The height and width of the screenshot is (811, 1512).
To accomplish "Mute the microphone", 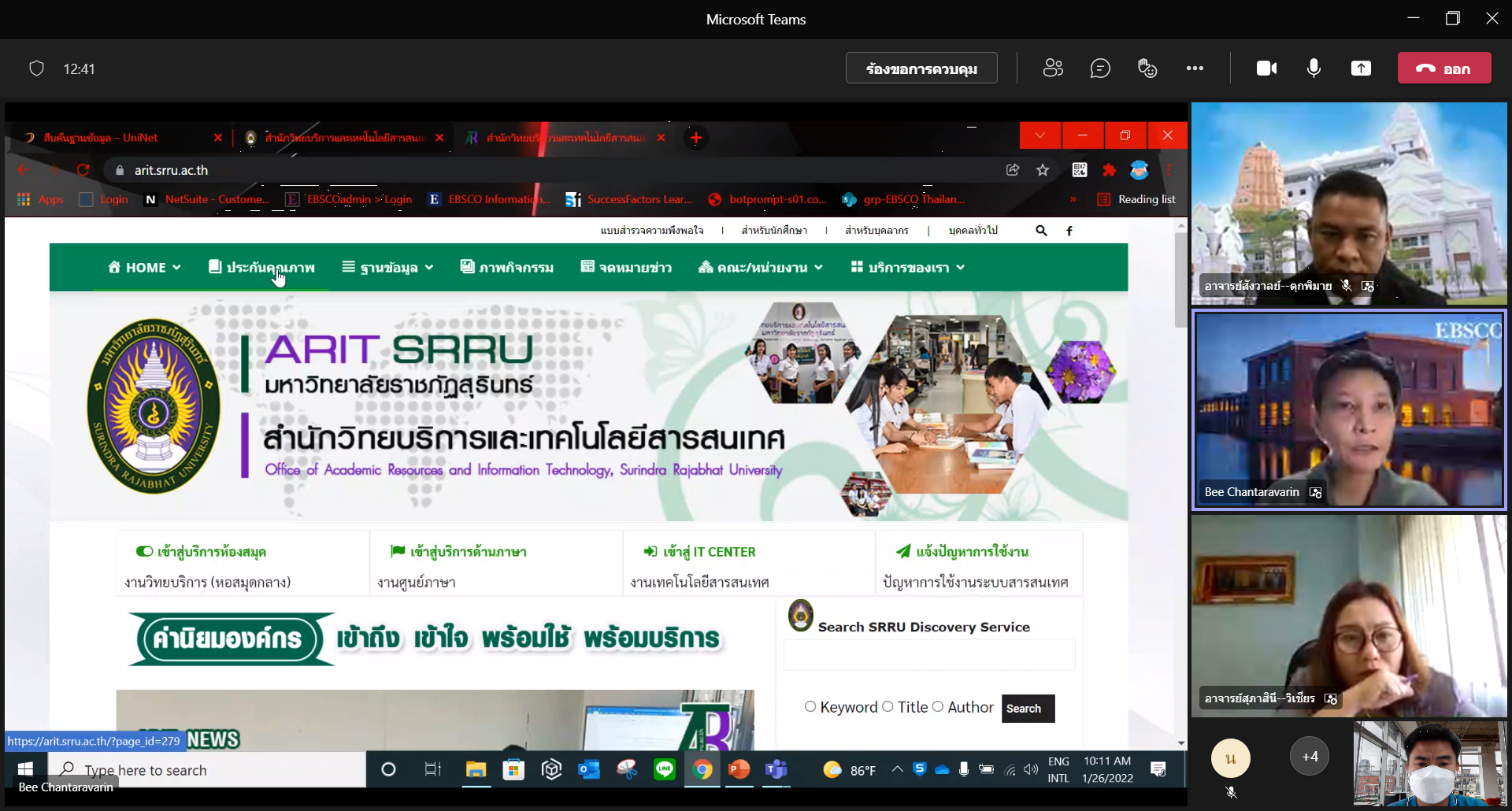I will pos(1314,69).
